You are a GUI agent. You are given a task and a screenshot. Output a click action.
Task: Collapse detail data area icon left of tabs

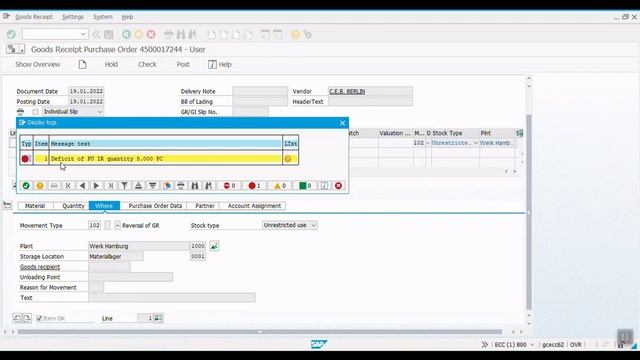(x=7, y=205)
